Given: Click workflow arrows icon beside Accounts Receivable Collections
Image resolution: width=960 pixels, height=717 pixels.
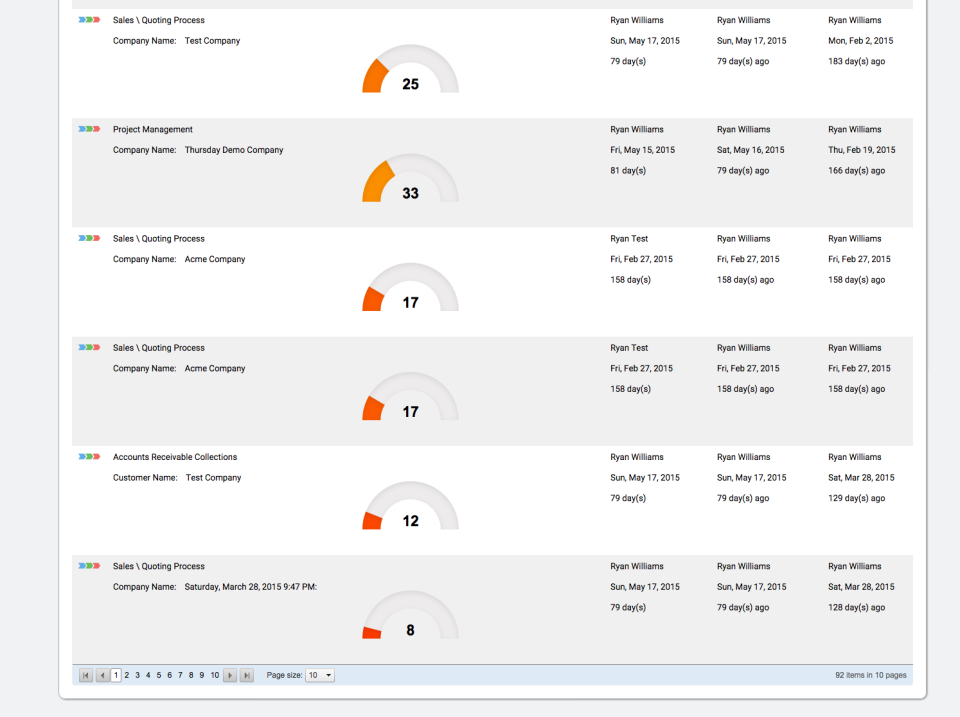Looking at the screenshot, I should tap(89, 457).
